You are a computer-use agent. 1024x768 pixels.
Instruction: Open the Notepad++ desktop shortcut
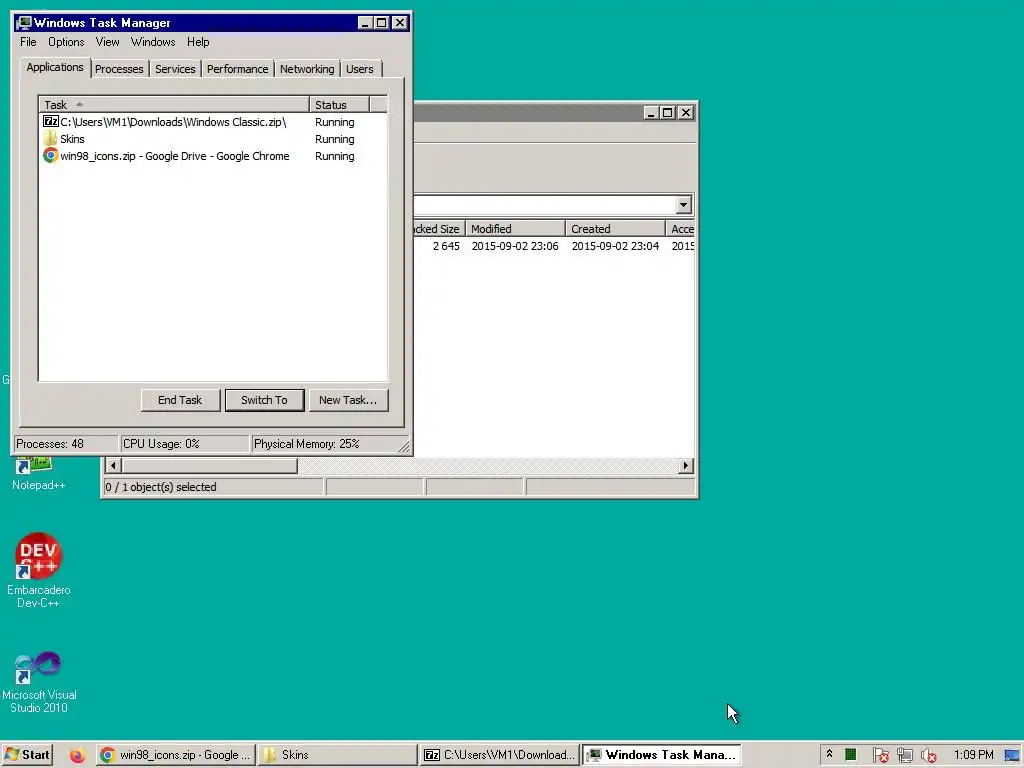[39, 473]
